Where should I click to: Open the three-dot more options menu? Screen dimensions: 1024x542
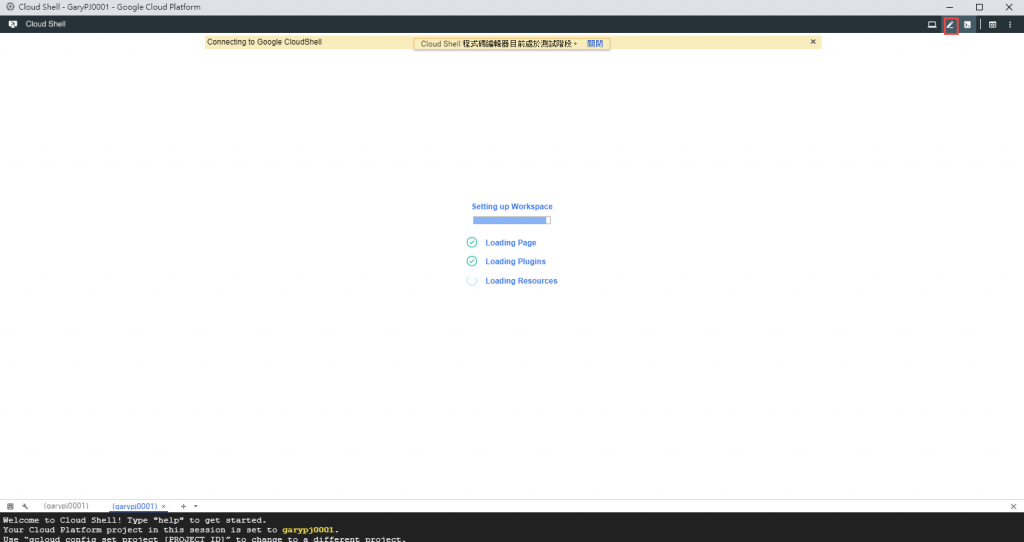click(x=1010, y=25)
